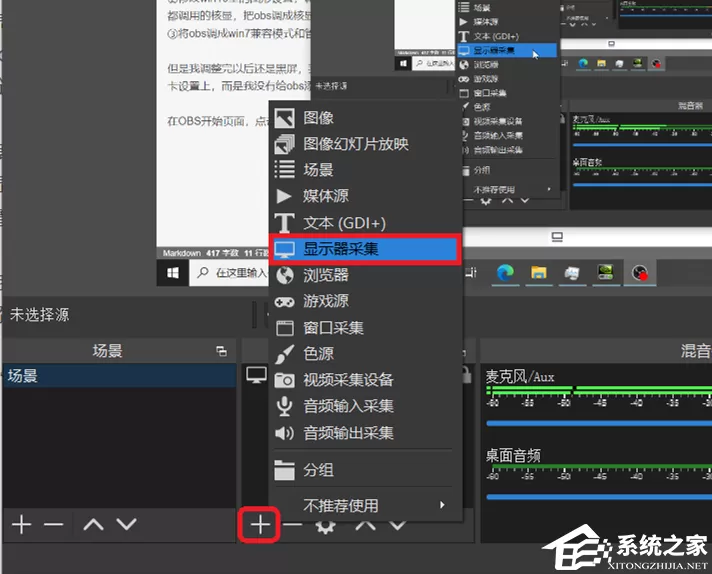
Task: Choose 窗口采集 from the menu
Action: [x=366, y=327]
